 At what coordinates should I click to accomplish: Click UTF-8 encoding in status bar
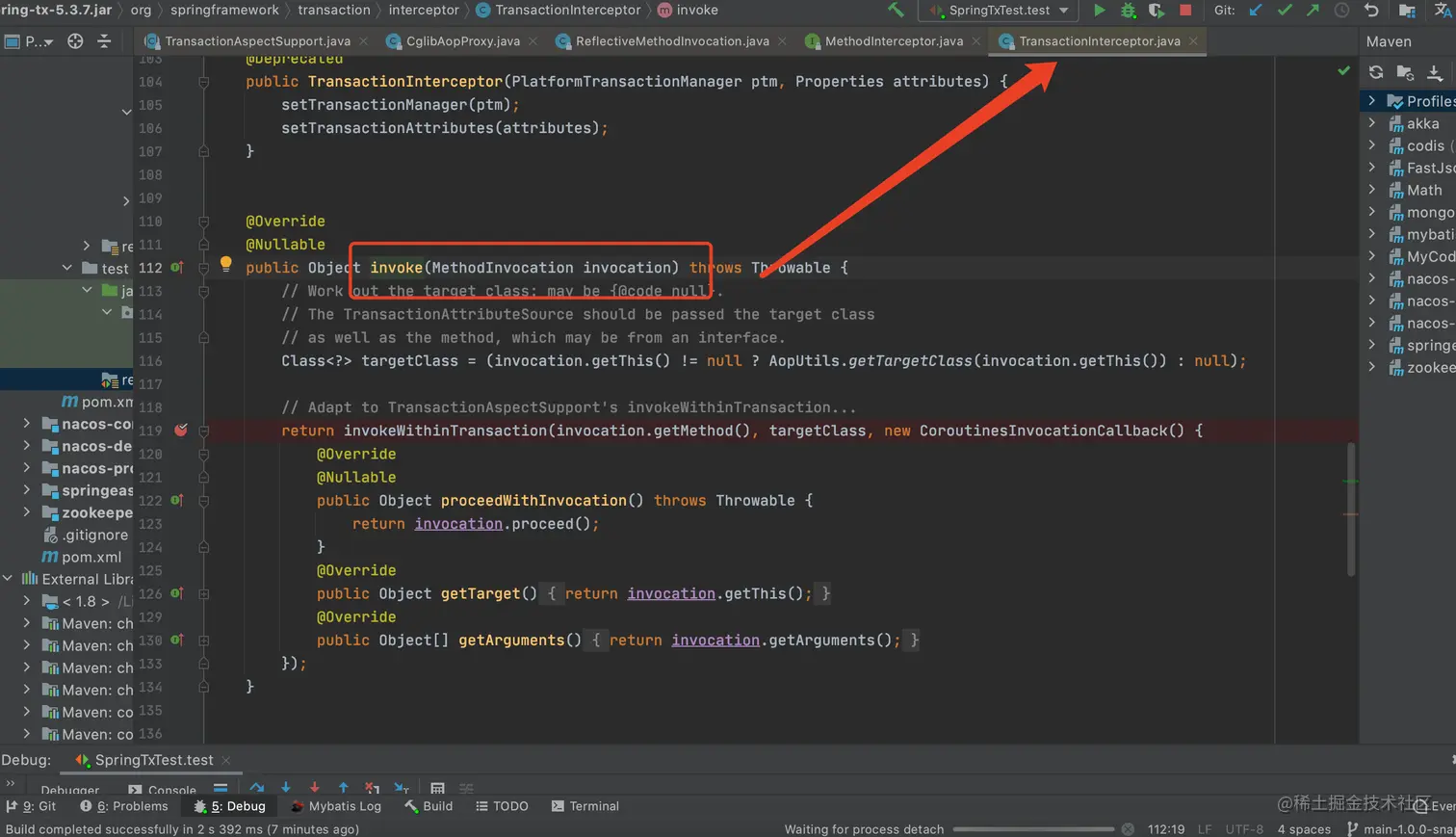point(1244,829)
